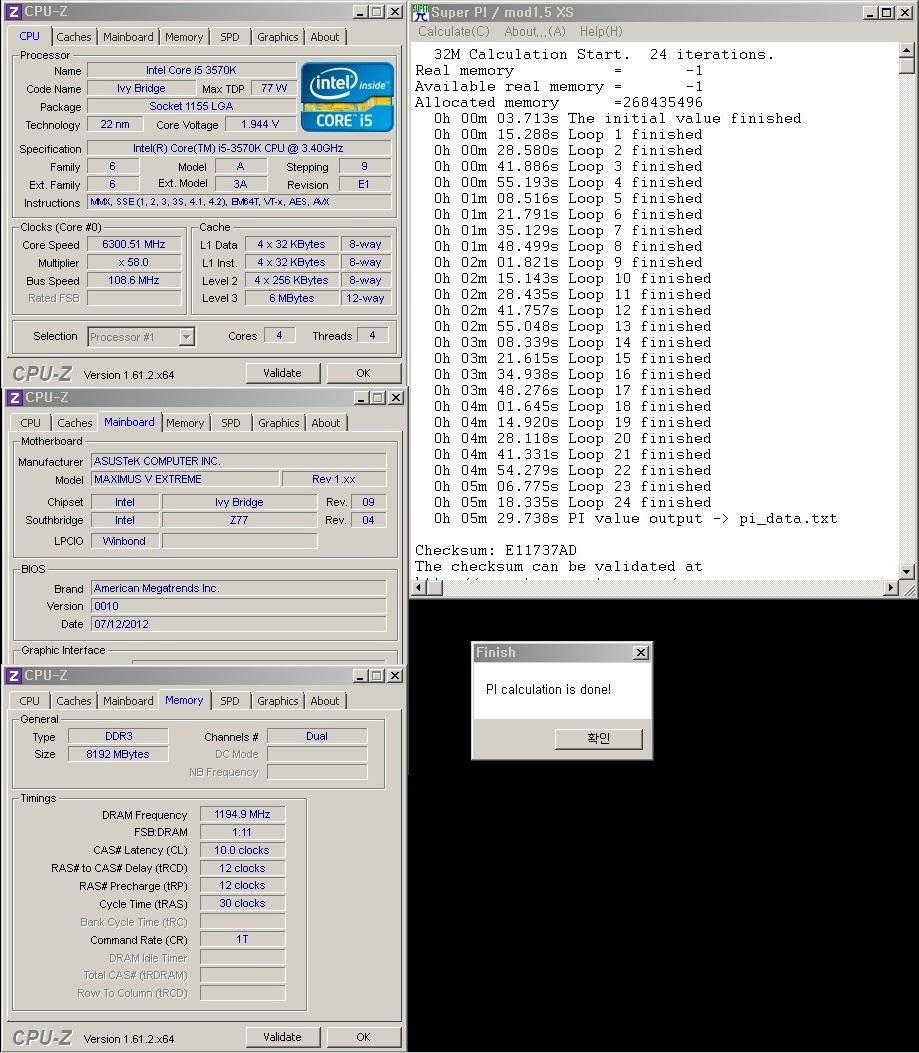Click the Super PI vertical scrollbar thumb
The height and width of the screenshot is (1053, 919).
(906, 66)
